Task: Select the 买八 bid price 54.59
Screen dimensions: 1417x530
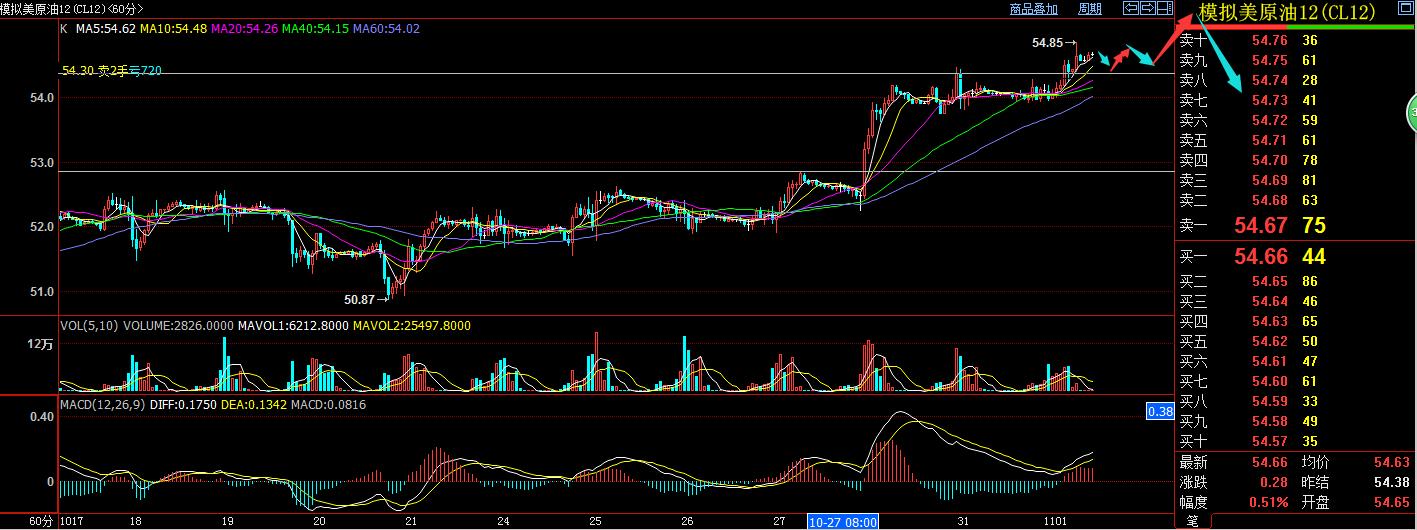Action: click(1269, 401)
